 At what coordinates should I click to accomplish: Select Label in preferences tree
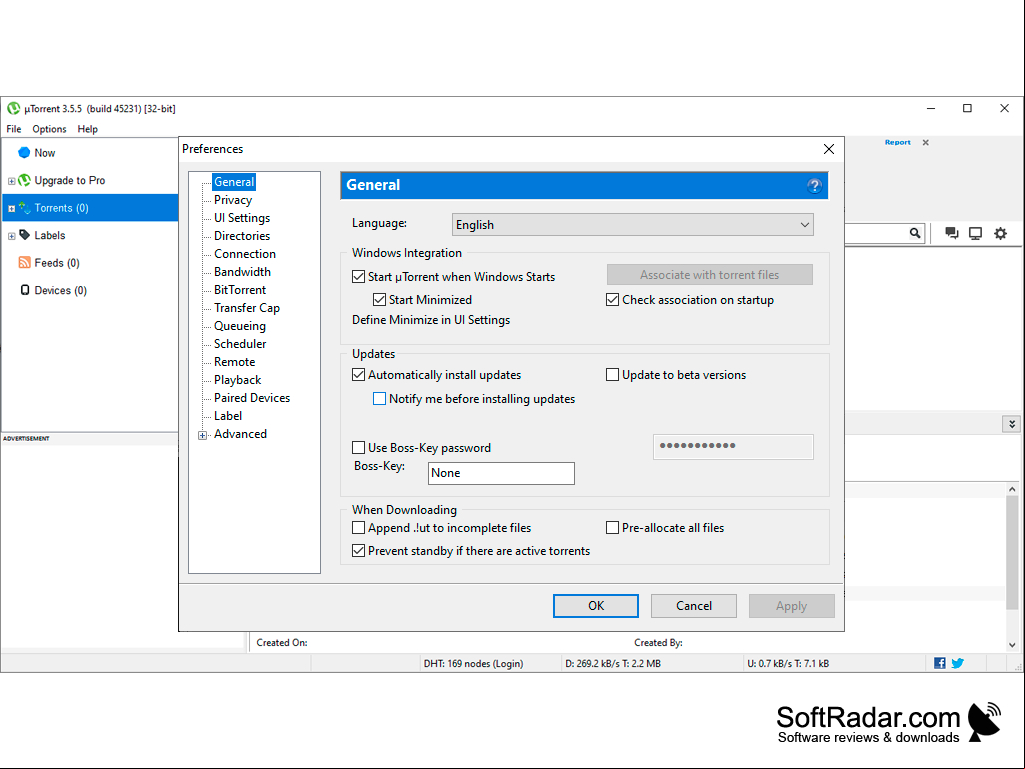click(227, 416)
